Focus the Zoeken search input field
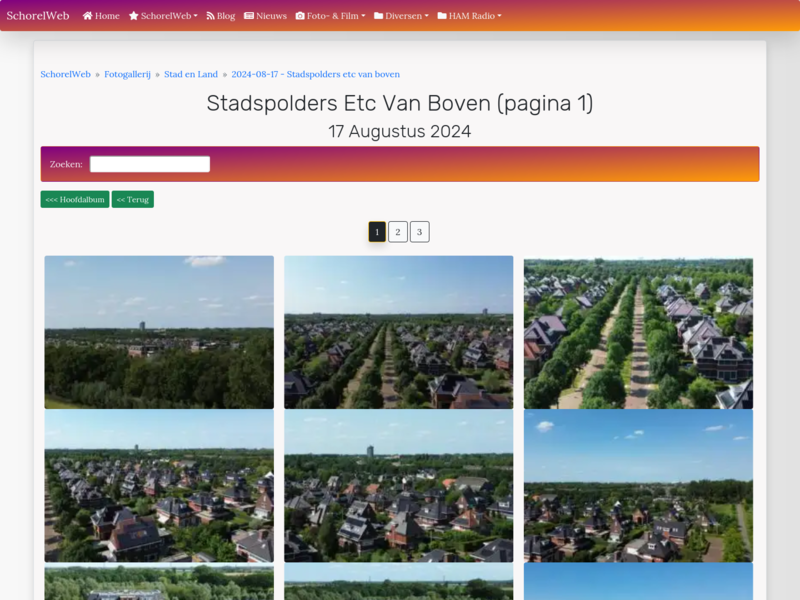Screen dimensions: 800x600 (150, 164)
